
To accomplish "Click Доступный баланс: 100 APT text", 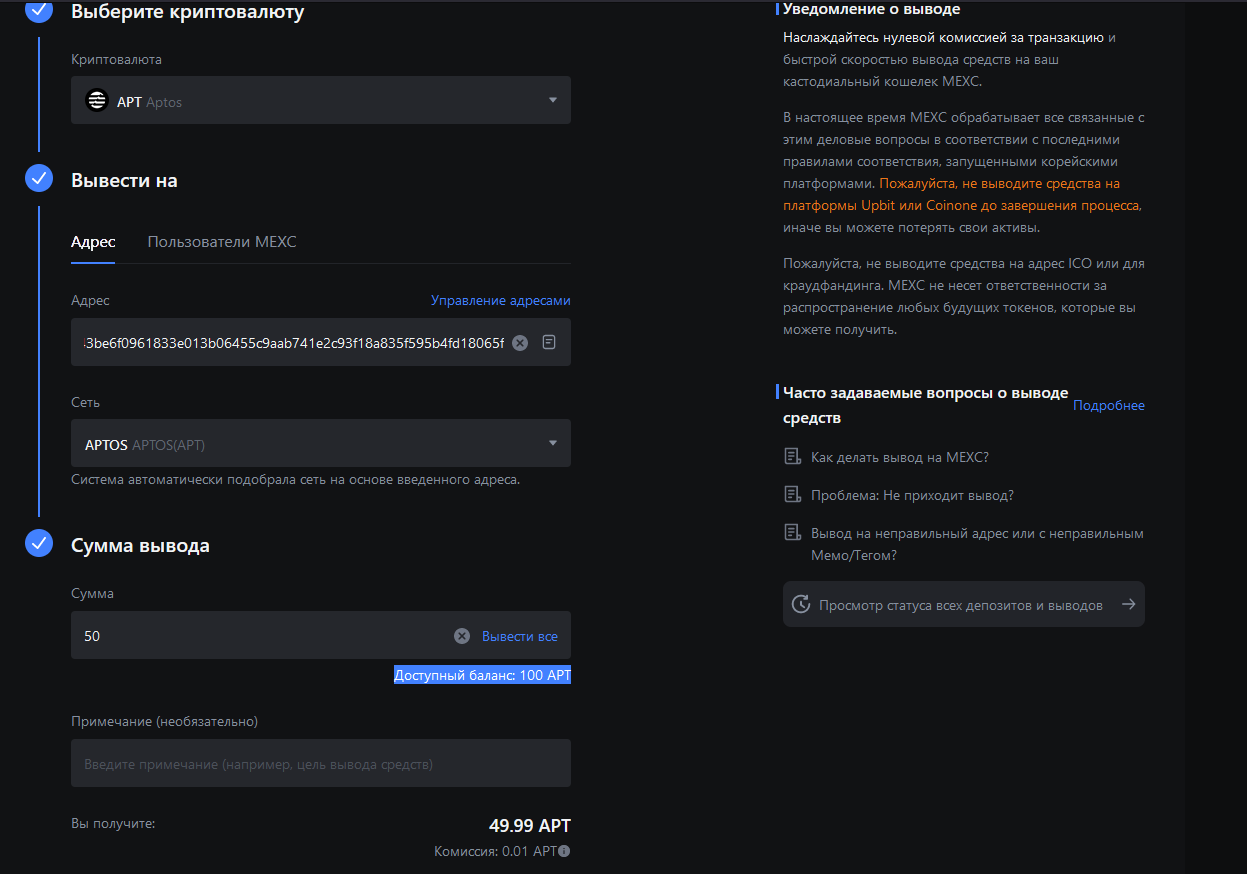I will (x=482, y=675).
